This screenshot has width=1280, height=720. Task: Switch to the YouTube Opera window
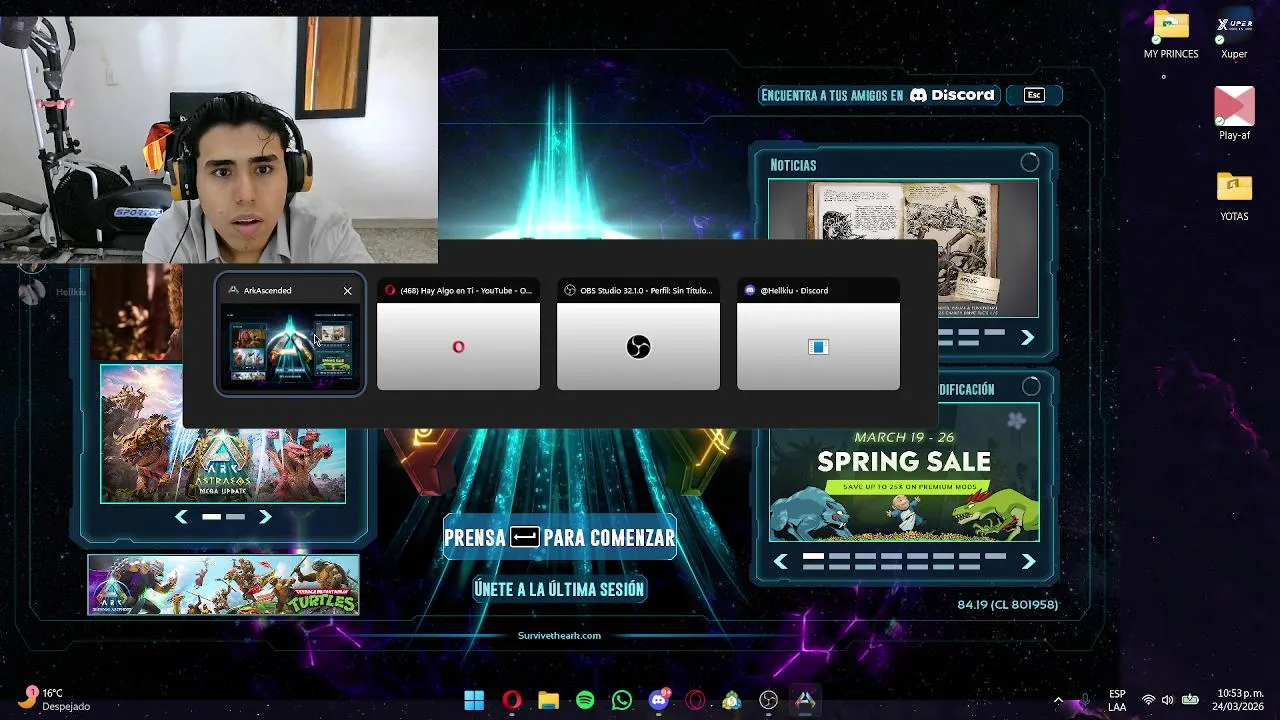coord(458,335)
